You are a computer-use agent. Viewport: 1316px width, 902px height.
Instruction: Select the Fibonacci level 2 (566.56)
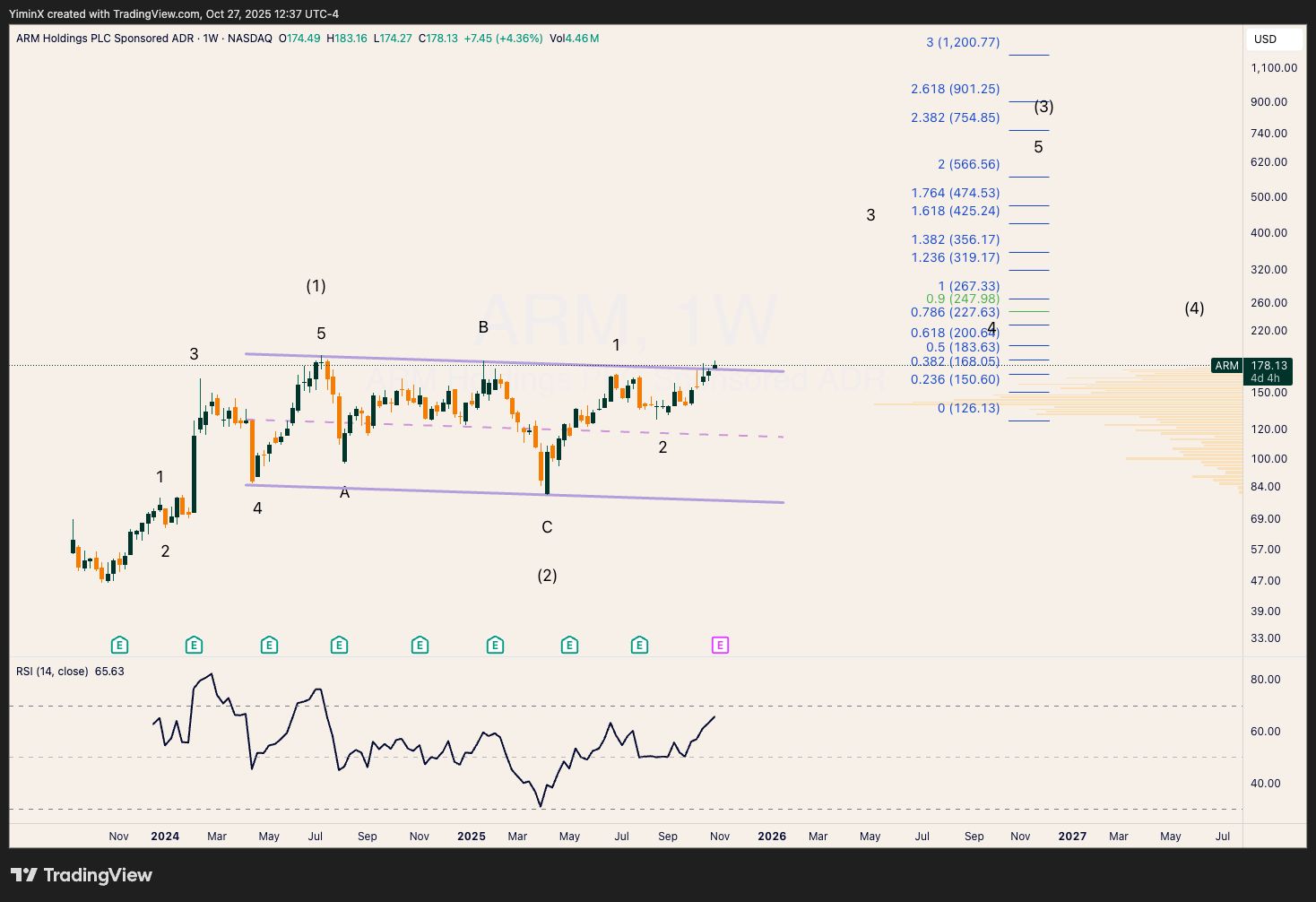tap(968, 164)
